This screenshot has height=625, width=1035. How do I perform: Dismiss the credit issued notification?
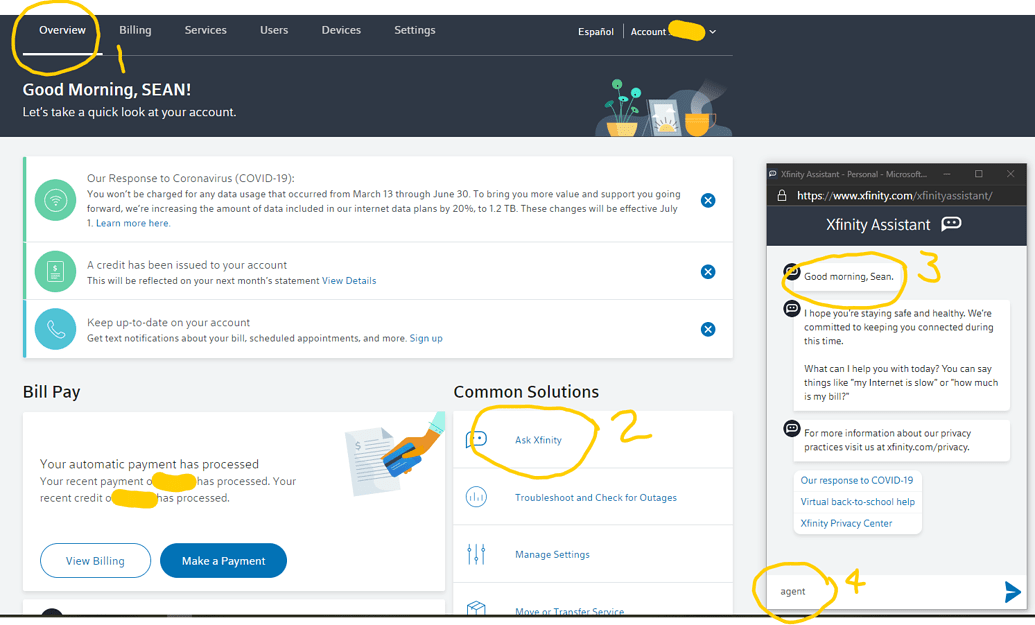[708, 271]
